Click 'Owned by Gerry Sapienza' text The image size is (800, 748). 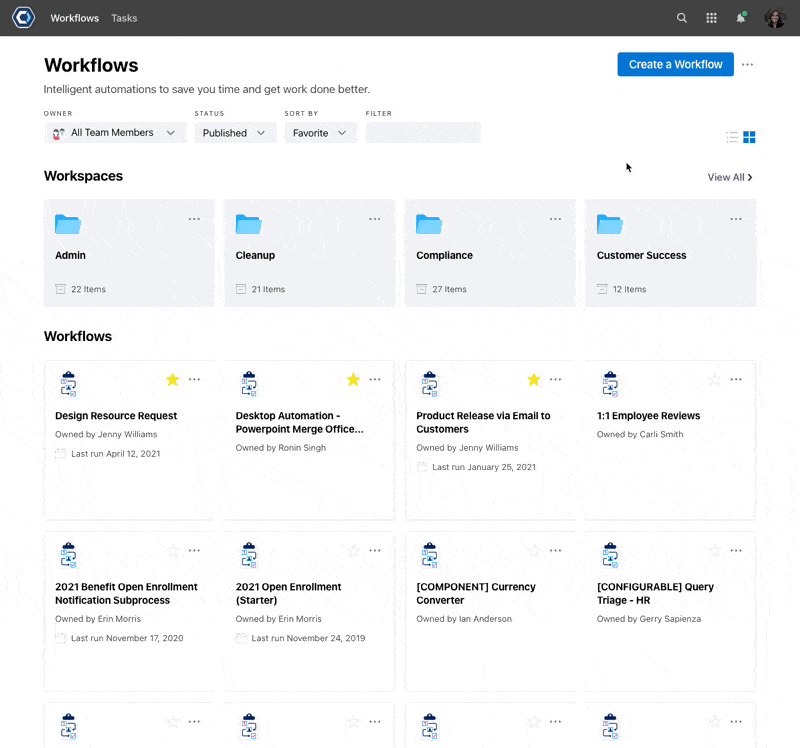tap(648, 619)
